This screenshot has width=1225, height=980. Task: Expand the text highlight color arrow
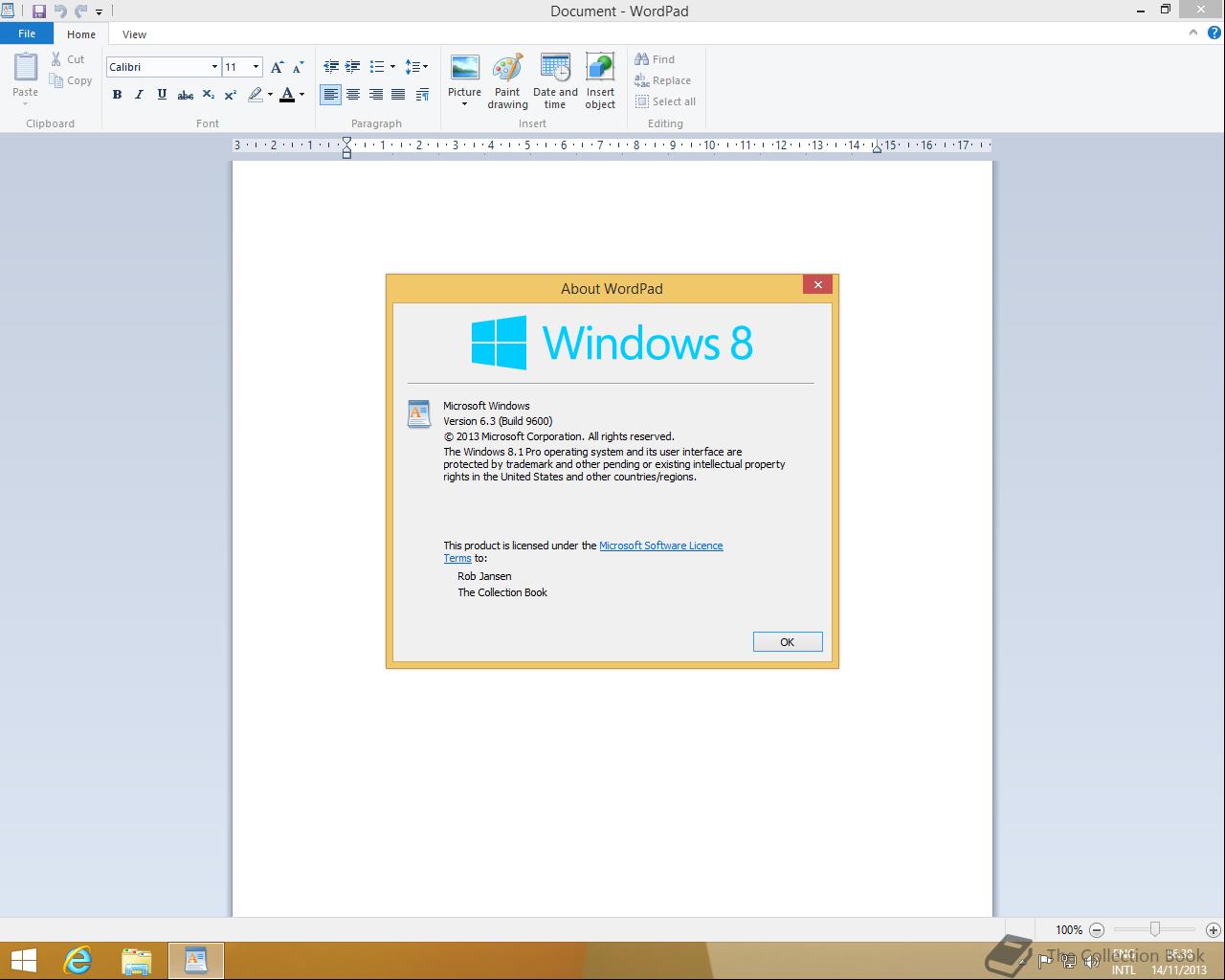[270, 94]
